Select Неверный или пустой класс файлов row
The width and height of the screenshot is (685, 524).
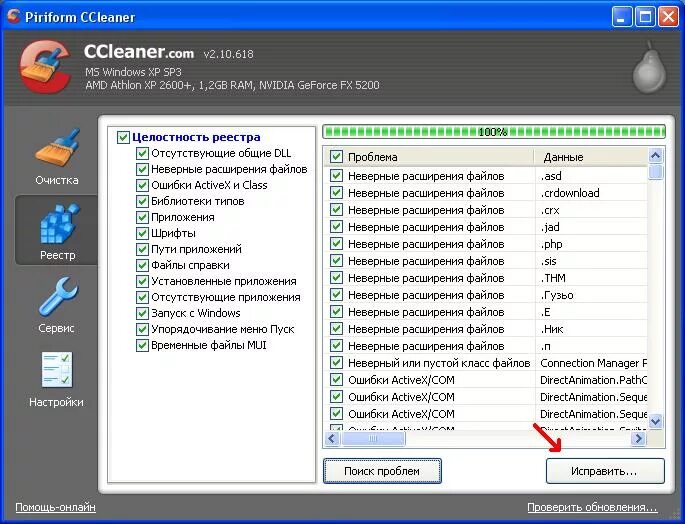pos(486,363)
